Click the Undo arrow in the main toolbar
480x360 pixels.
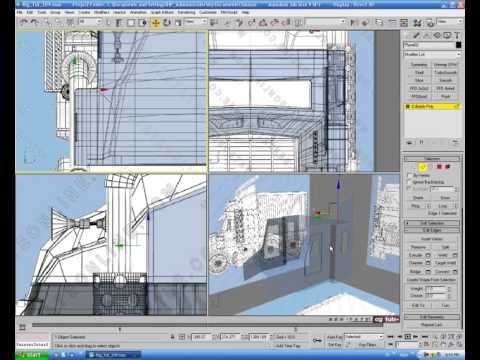pos(23,22)
